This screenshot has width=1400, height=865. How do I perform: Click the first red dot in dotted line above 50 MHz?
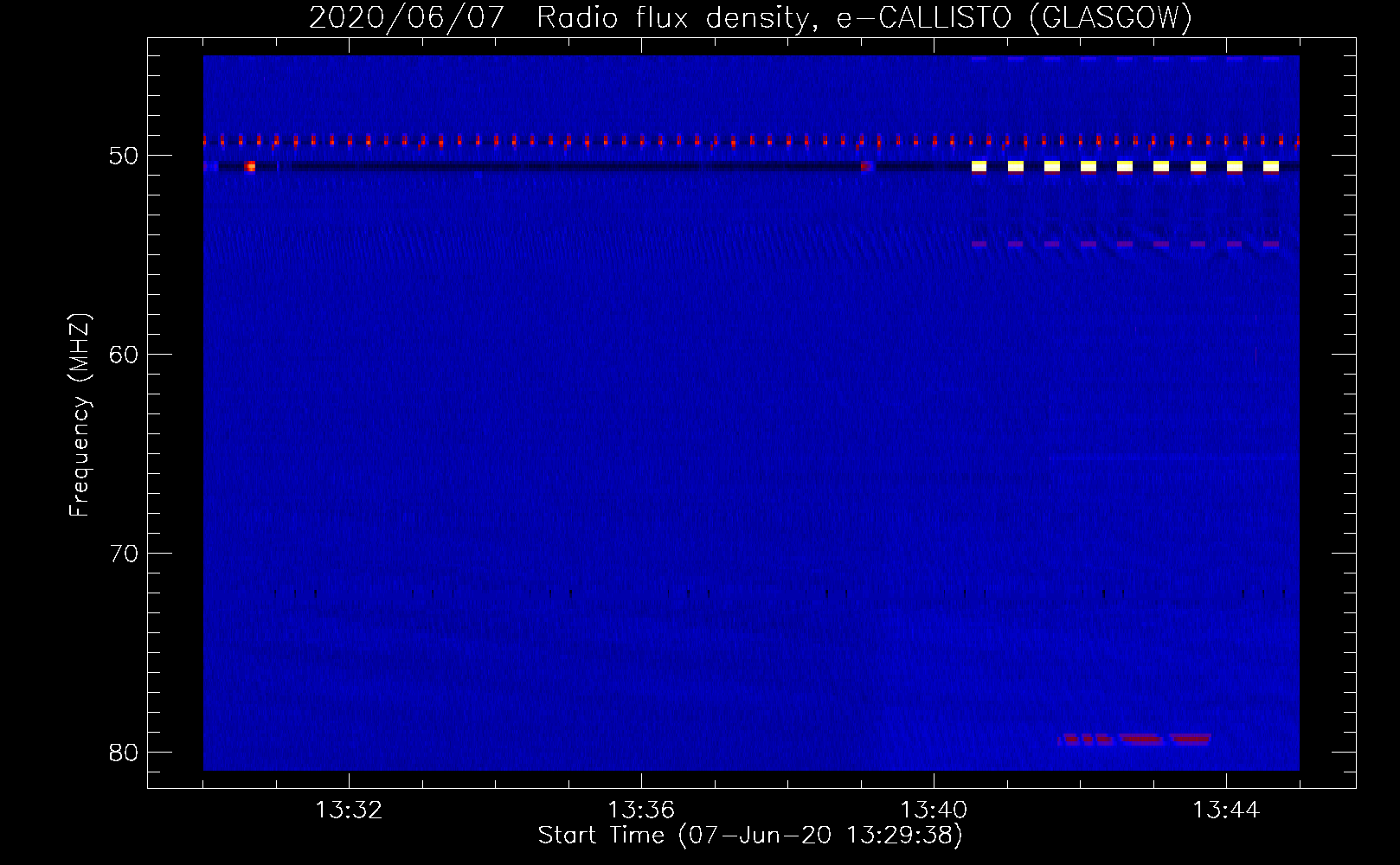tap(205, 140)
